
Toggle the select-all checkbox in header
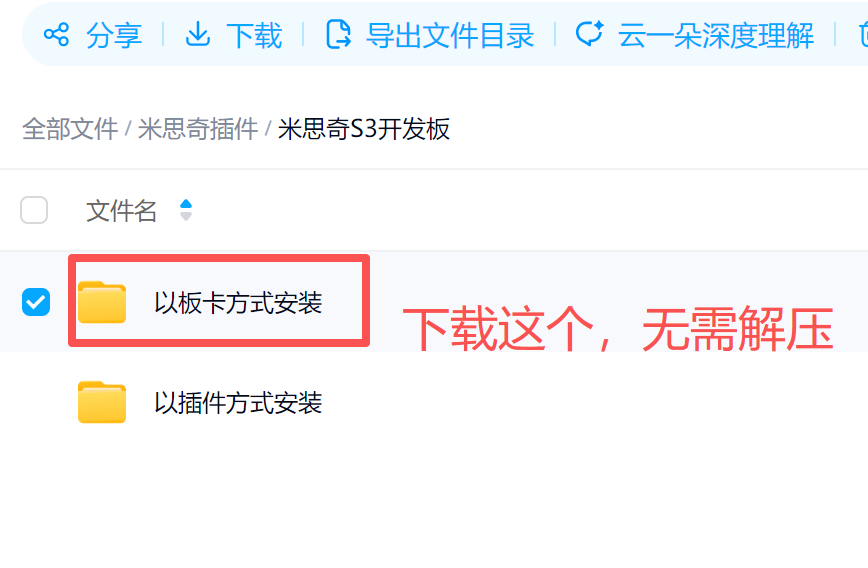point(34,210)
